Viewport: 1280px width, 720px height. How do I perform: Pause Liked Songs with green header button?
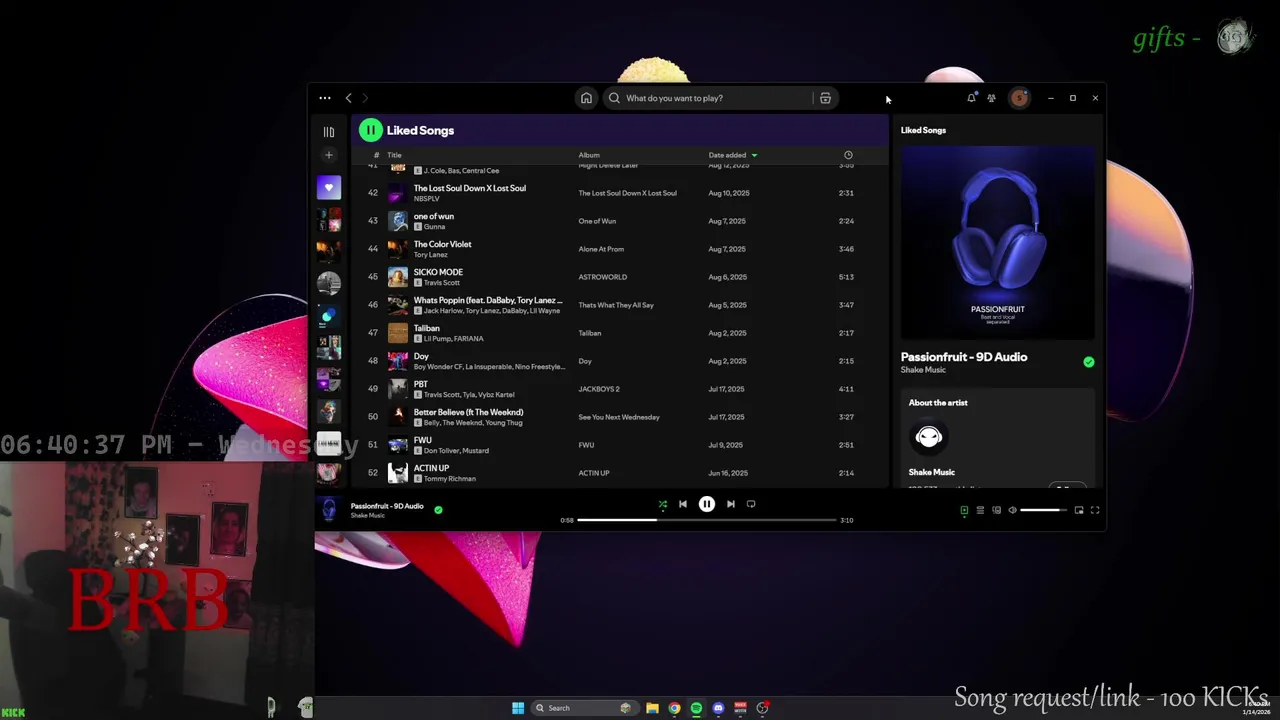pos(371,130)
